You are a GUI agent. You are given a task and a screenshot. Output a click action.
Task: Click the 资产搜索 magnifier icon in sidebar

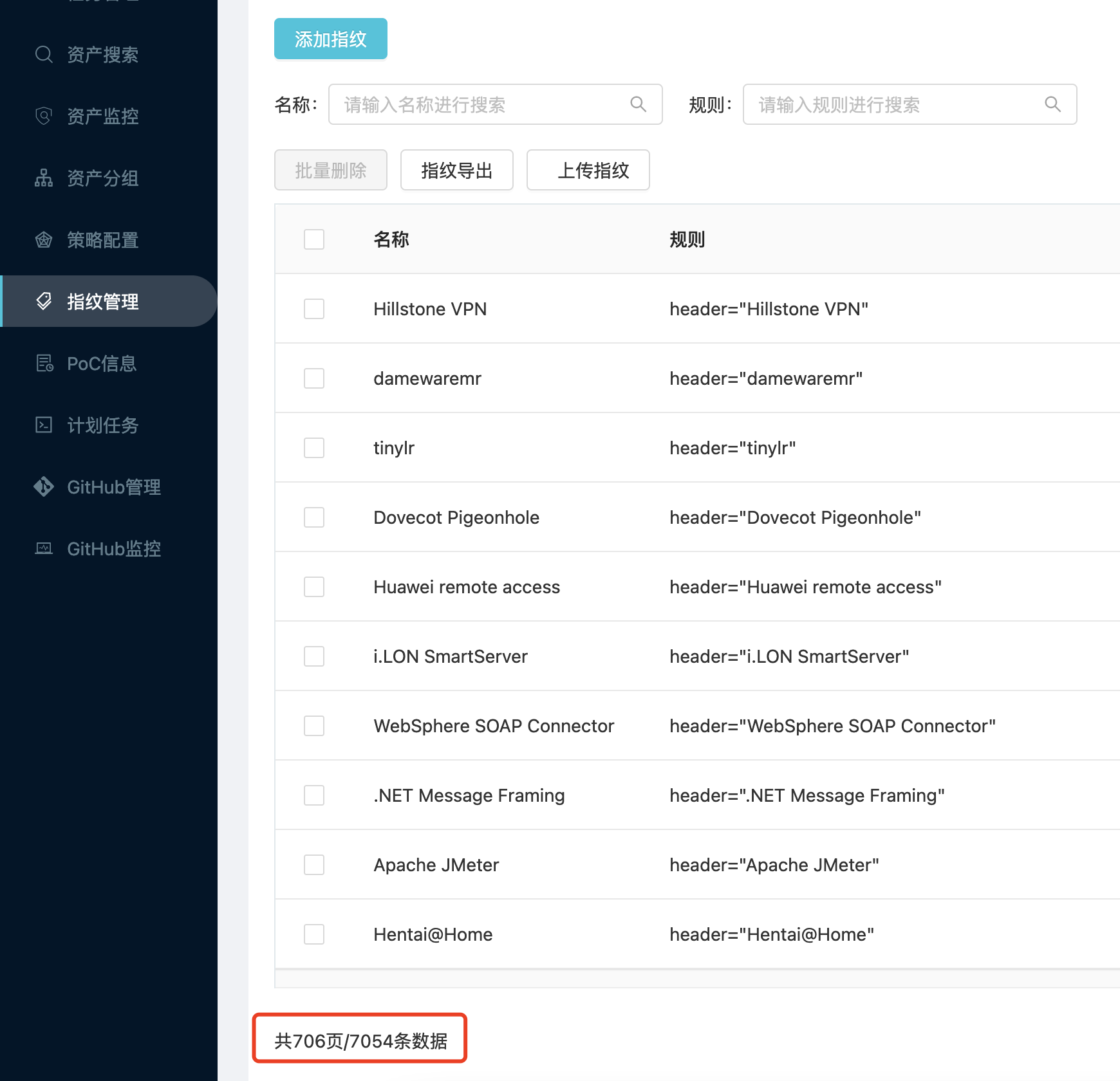pos(44,55)
